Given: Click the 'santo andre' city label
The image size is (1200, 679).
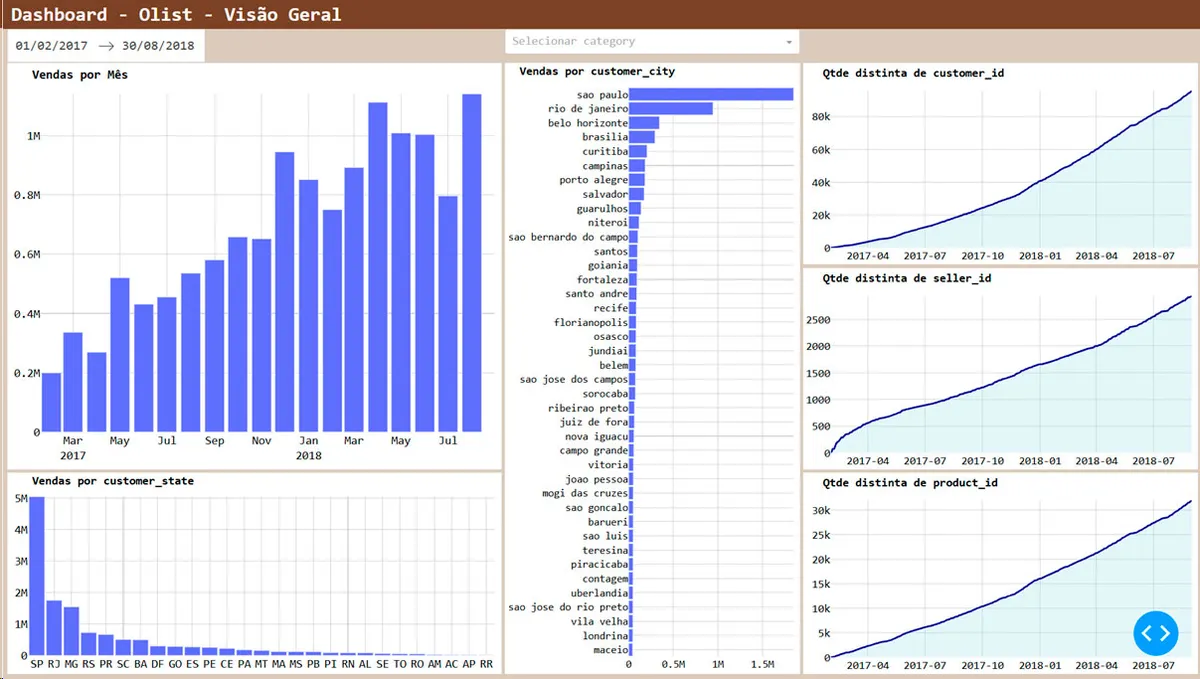Looking at the screenshot, I should point(597,294).
